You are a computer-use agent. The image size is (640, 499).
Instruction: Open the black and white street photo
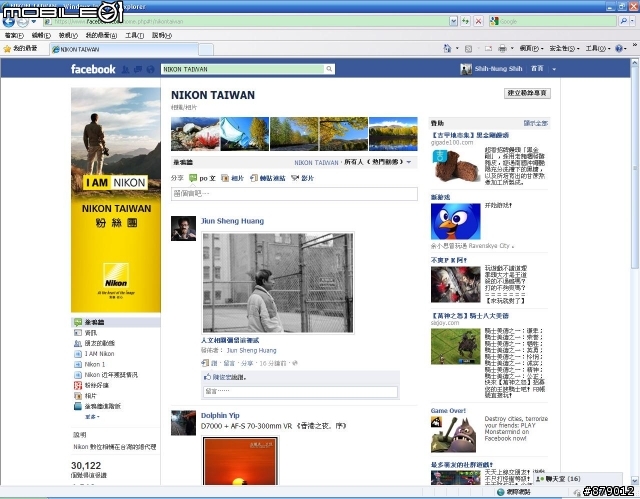click(278, 283)
